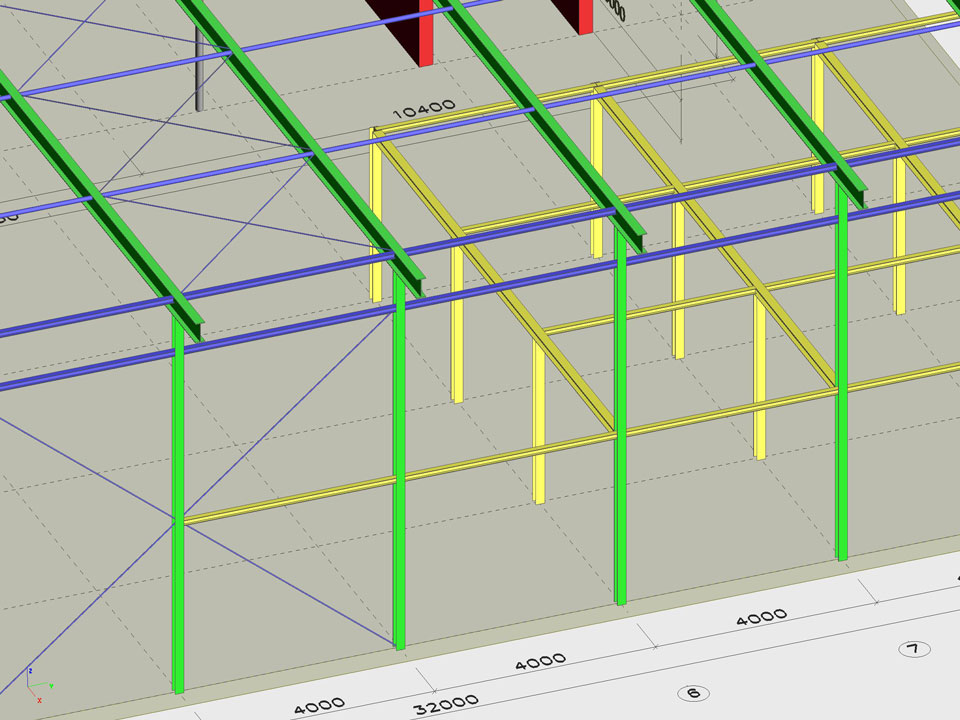This screenshot has height=720, width=960.
Task: Select the middle 4000 dimension label
Action: pyautogui.click(x=540, y=662)
